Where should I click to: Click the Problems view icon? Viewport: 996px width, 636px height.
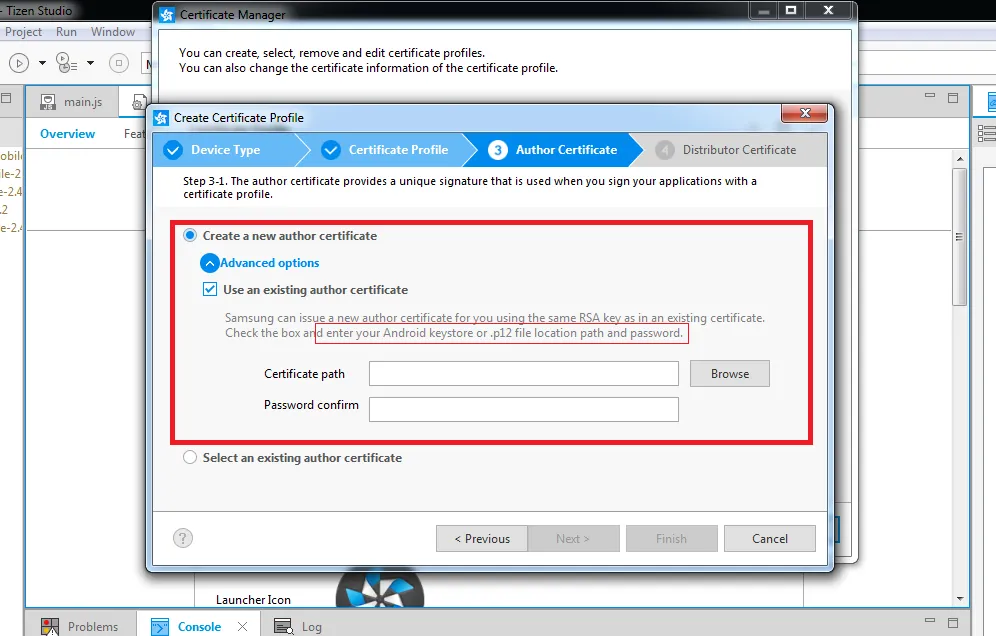pyautogui.click(x=50, y=626)
